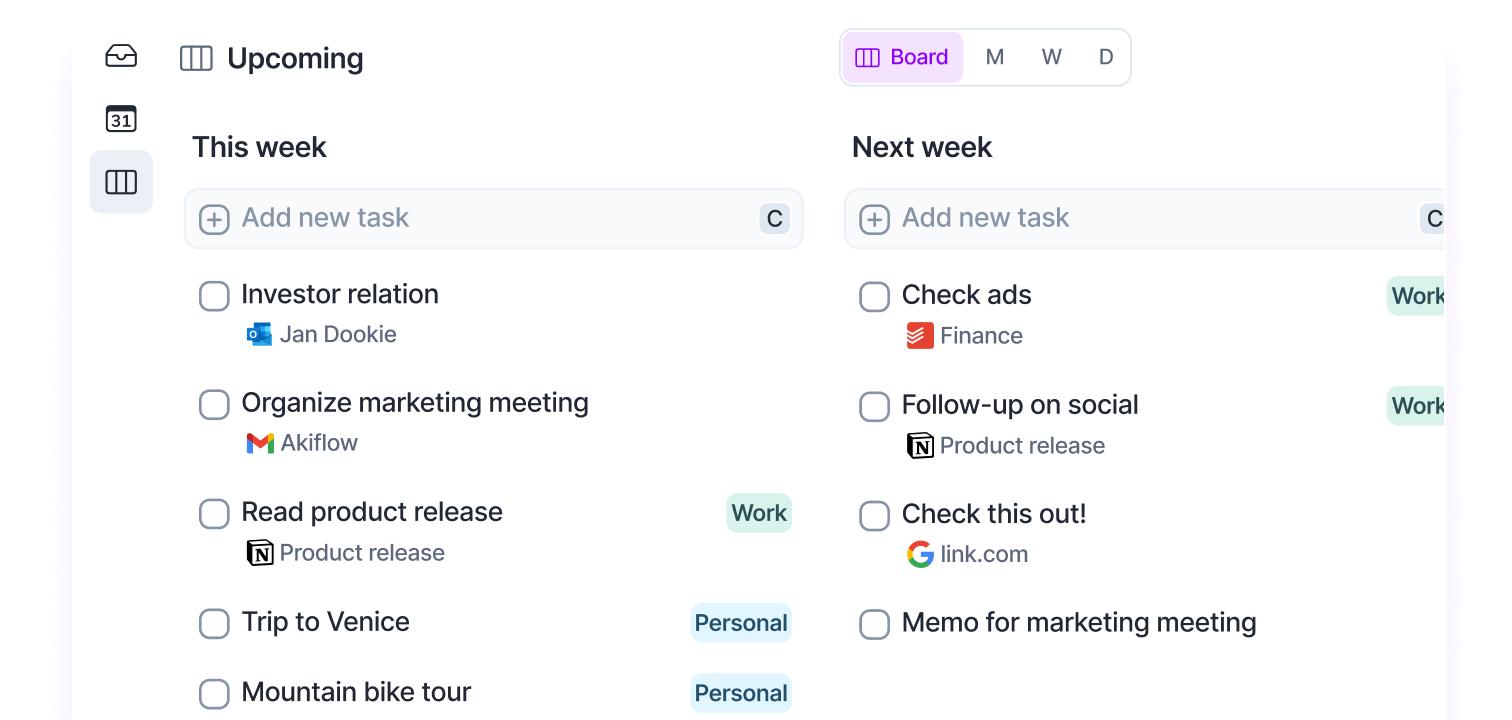Focus the Next week Add new task field
This screenshot has width=1512, height=720.
[1146, 219]
